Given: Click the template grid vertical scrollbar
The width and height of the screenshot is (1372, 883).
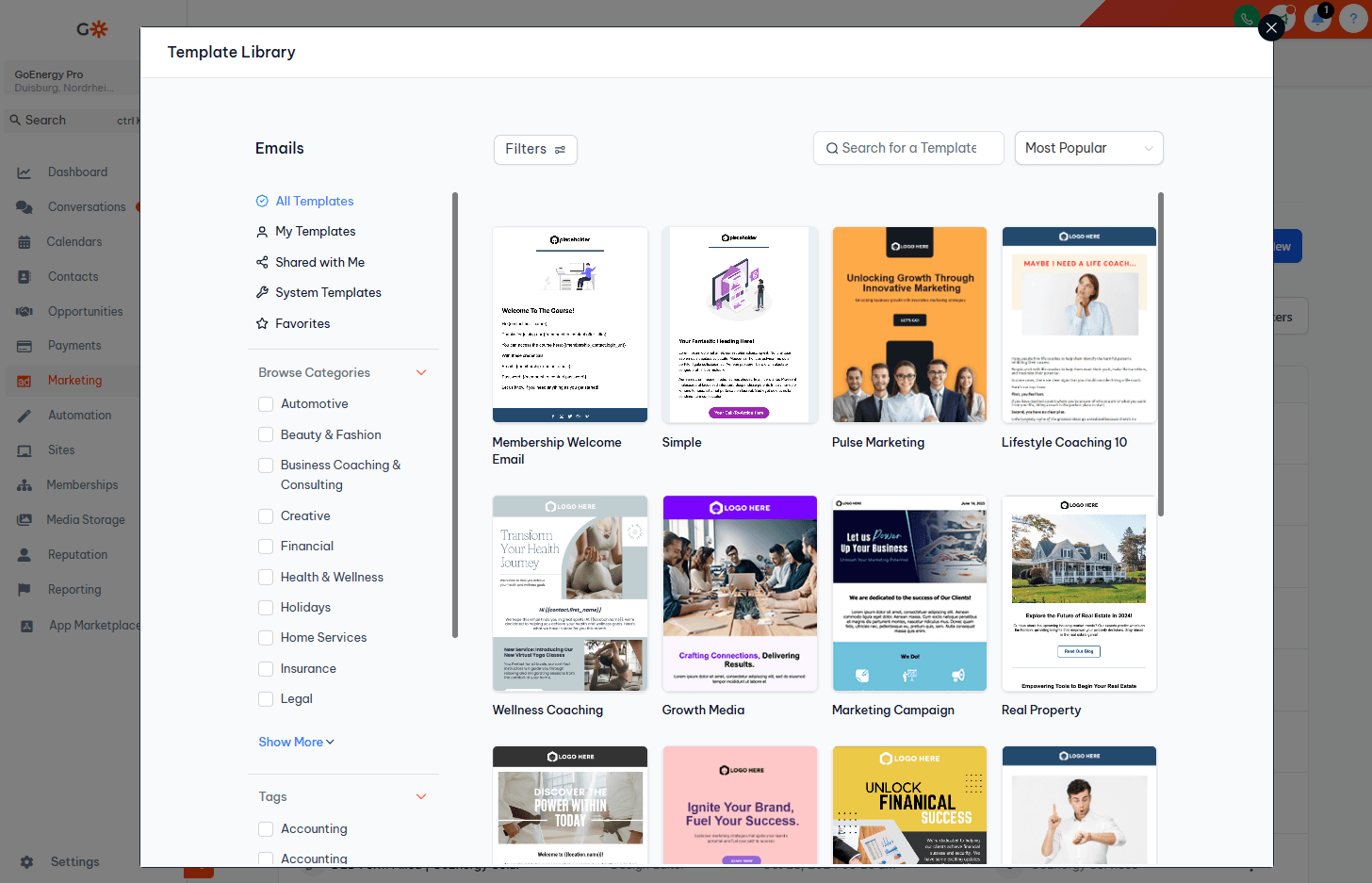Looking at the screenshot, I should pos(1161,354).
